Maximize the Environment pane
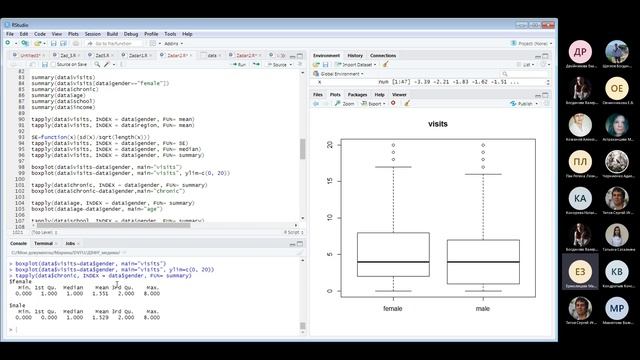Viewport: 640px width, 360px height. pyautogui.click(x=545, y=56)
